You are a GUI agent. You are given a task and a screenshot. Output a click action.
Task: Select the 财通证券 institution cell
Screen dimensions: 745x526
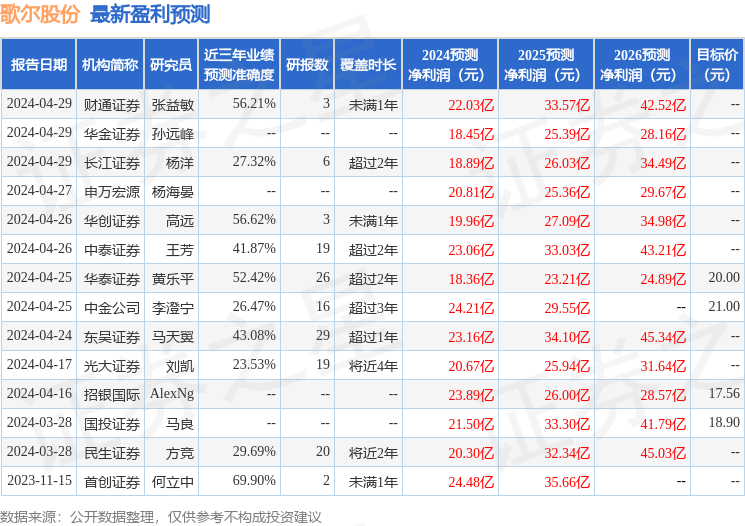(112, 105)
